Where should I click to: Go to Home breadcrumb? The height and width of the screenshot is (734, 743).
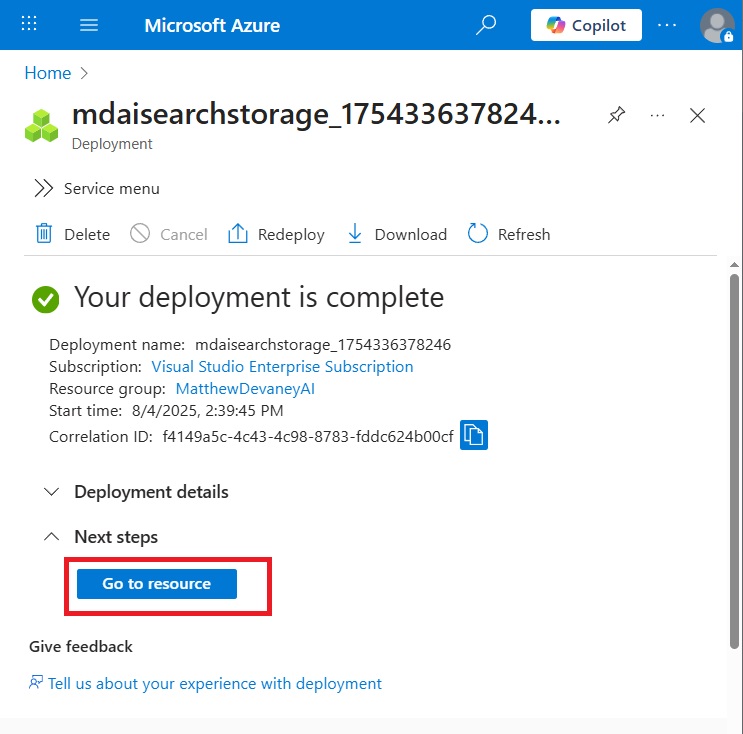[47, 73]
